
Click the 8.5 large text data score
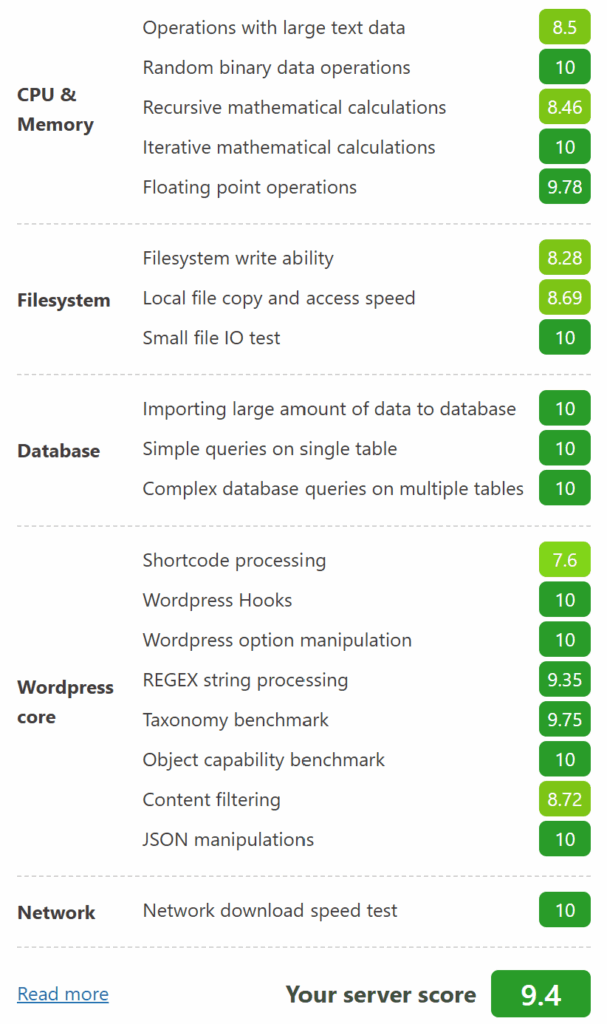565,27
